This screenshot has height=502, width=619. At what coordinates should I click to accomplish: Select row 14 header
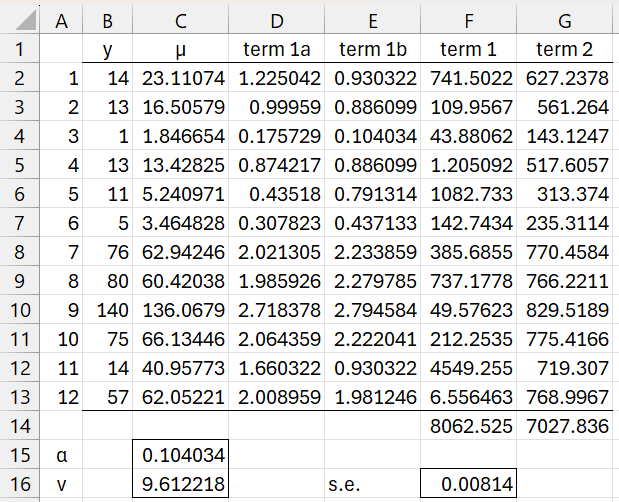(x=19, y=423)
